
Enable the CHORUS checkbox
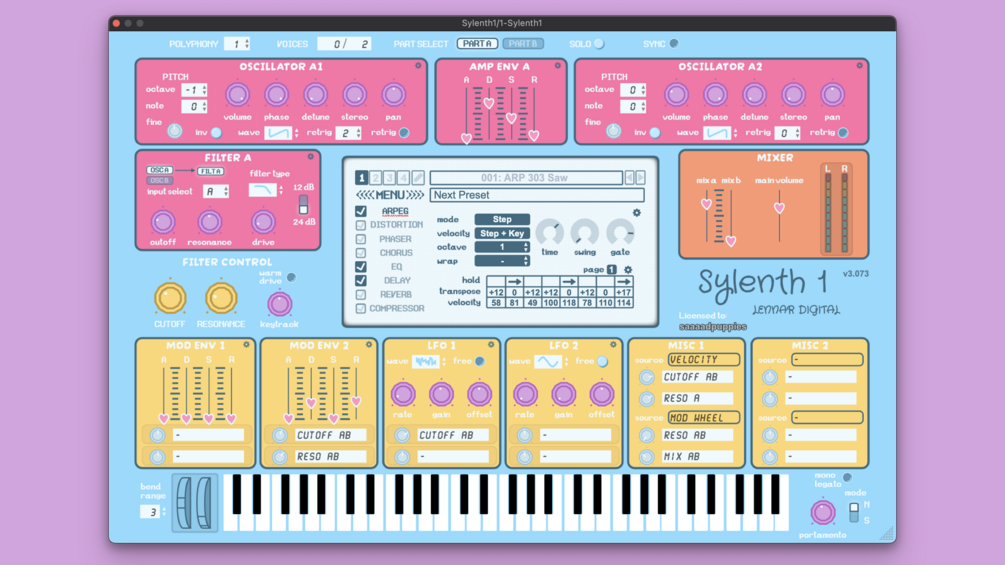point(361,253)
